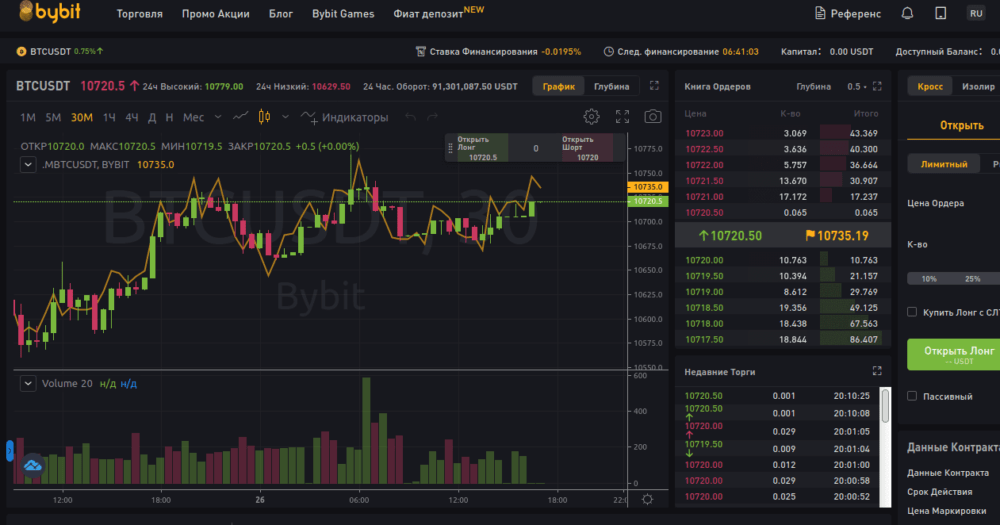The height and width of the screenshot is (525, 1000).
Task: Click the green Open Long button
Action: point(957,354)
